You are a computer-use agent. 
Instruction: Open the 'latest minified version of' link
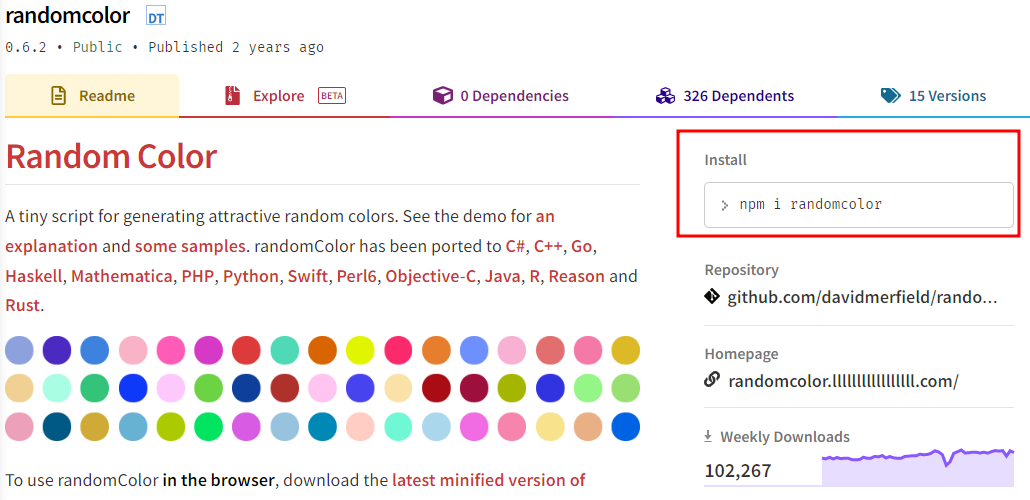(x=489, y=480)
